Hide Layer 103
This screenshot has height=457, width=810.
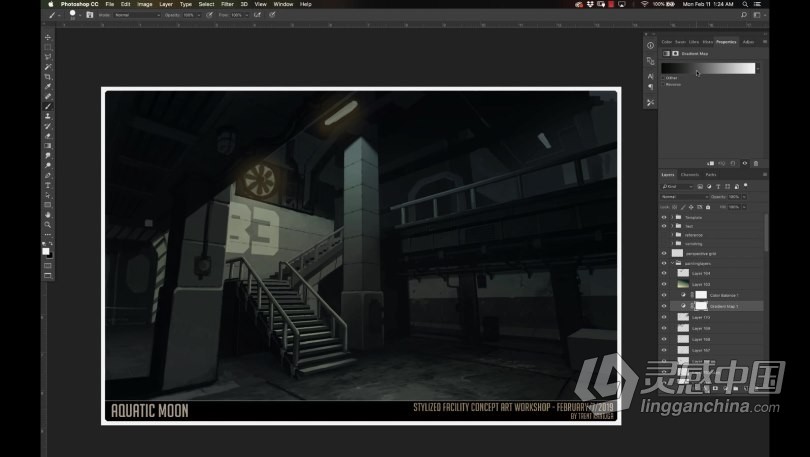tap(664, 284)
